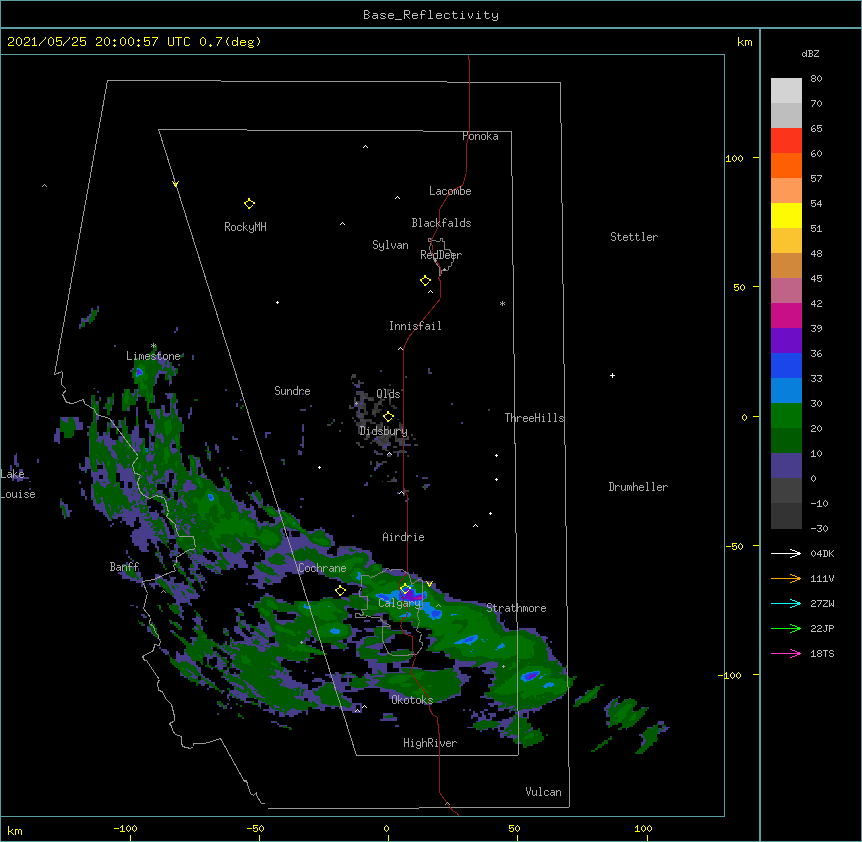Click the Limestone label
862x842 pixels.
[153, 356]
